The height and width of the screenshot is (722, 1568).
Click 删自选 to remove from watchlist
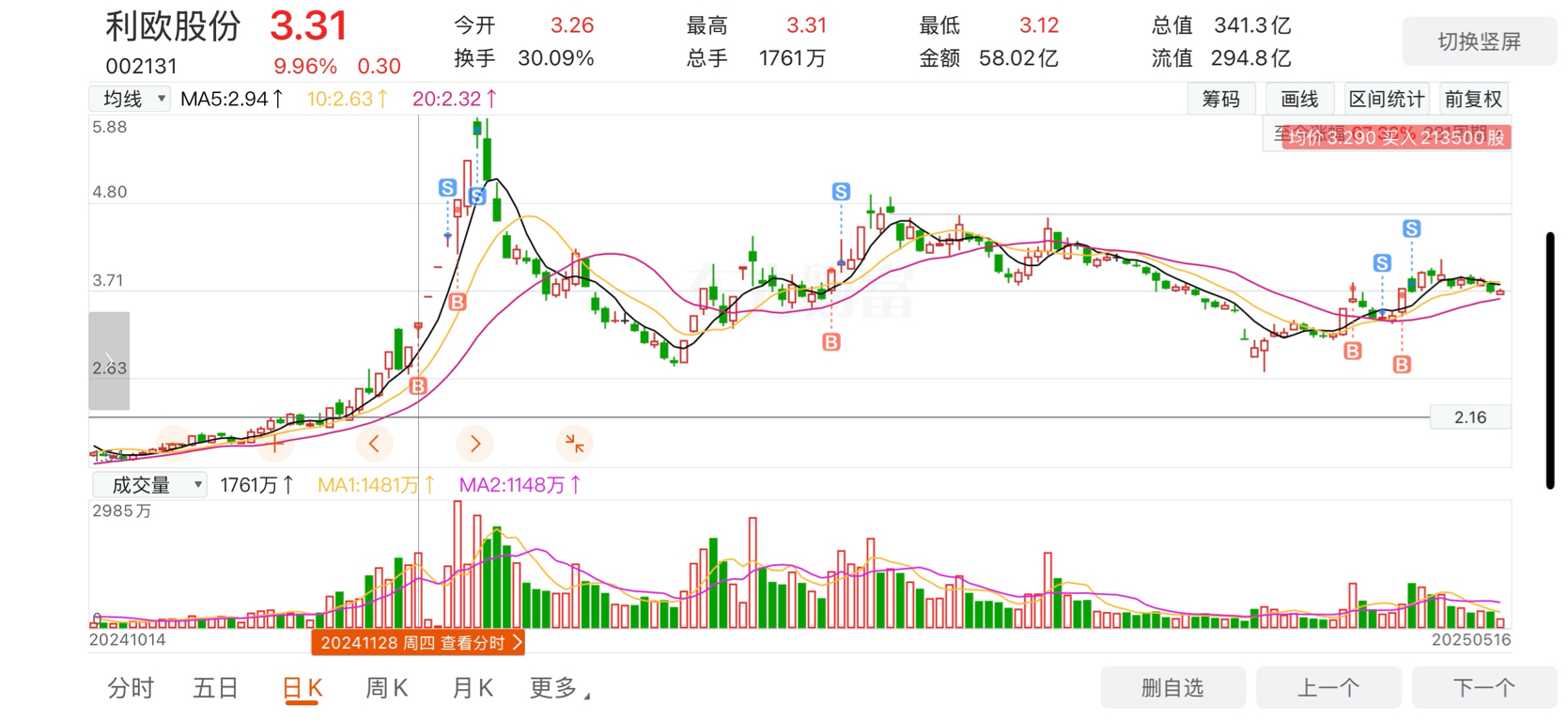(1172, 687)
